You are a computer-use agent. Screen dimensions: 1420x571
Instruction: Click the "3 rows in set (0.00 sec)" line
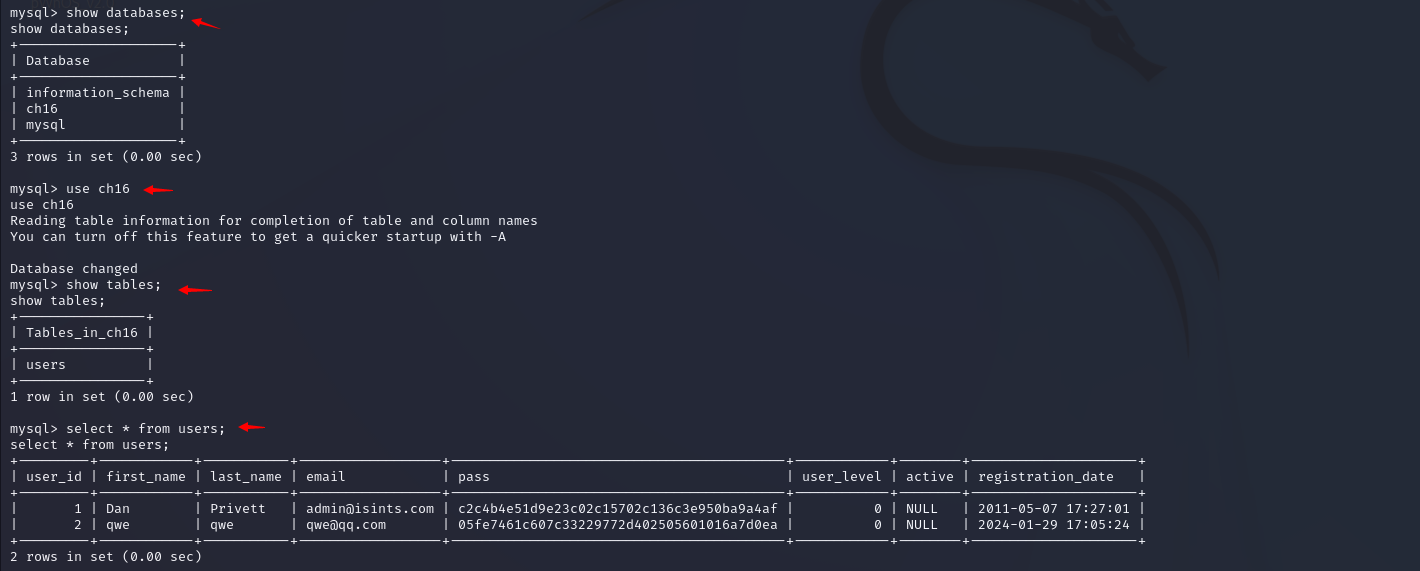click(x=106, y=156)
